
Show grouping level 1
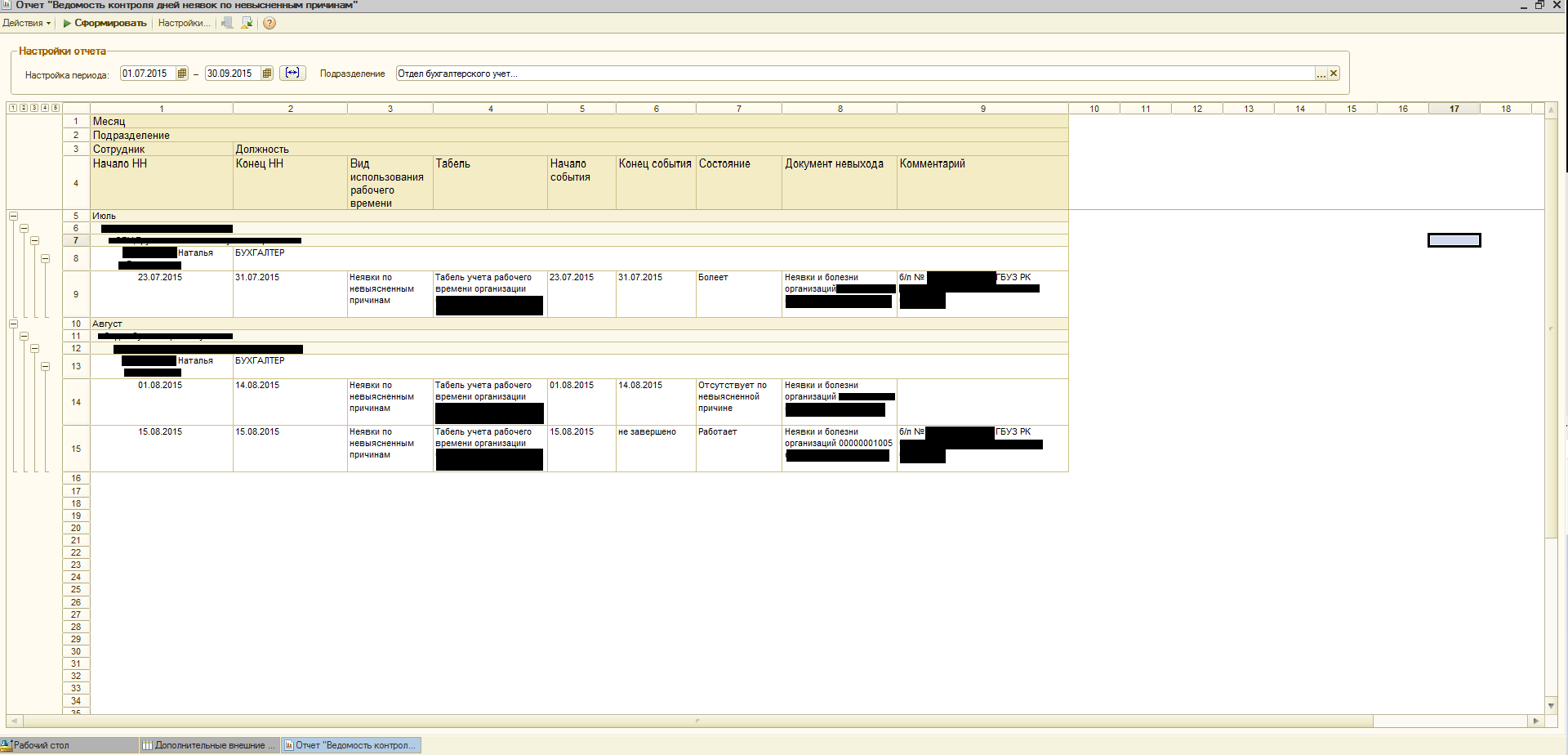pos(13,108)
